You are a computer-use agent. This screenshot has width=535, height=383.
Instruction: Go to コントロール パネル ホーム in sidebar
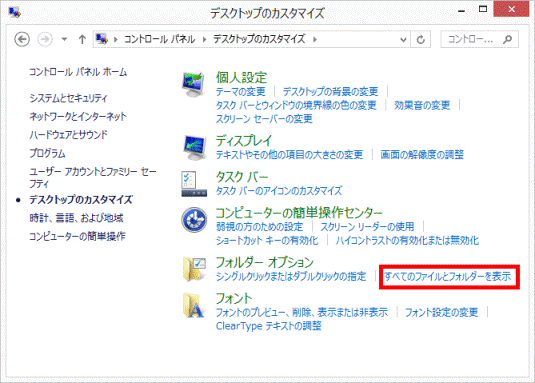(x=78, y=72)
